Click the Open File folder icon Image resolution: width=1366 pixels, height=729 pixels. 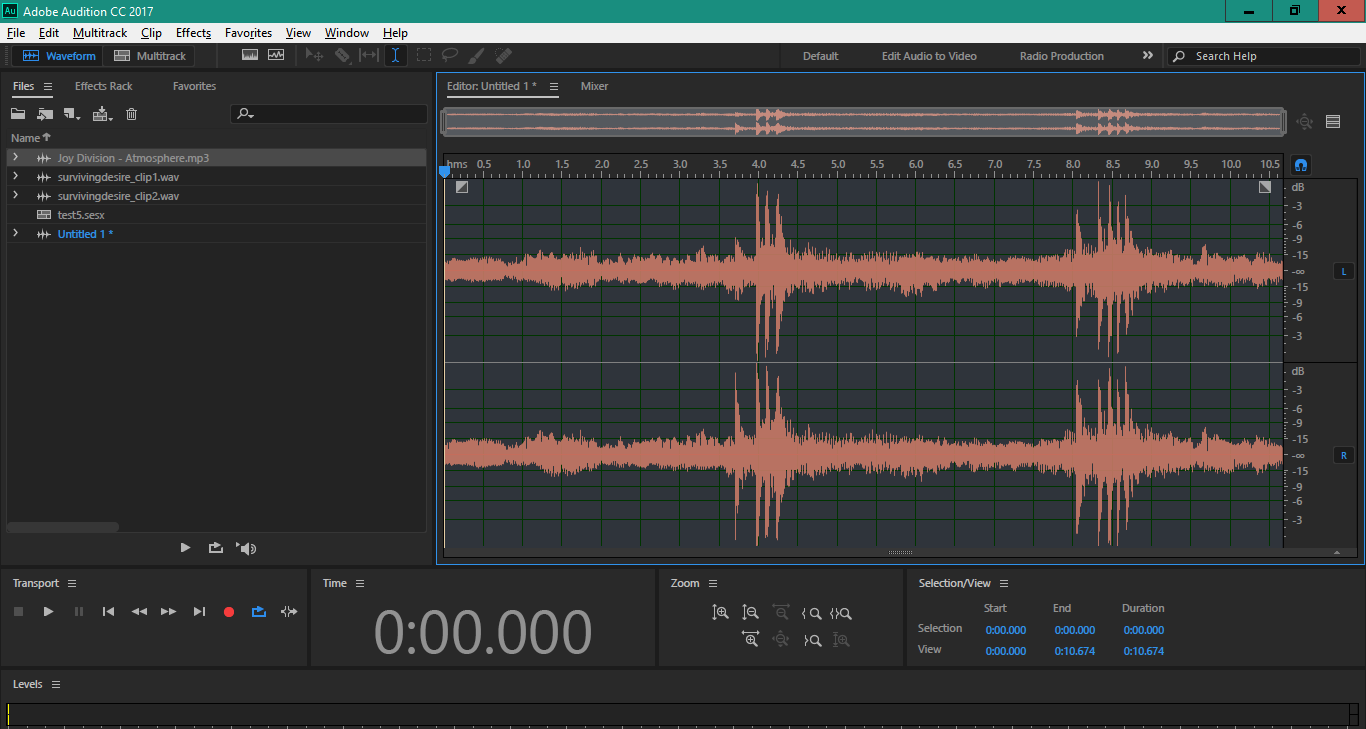18,114
